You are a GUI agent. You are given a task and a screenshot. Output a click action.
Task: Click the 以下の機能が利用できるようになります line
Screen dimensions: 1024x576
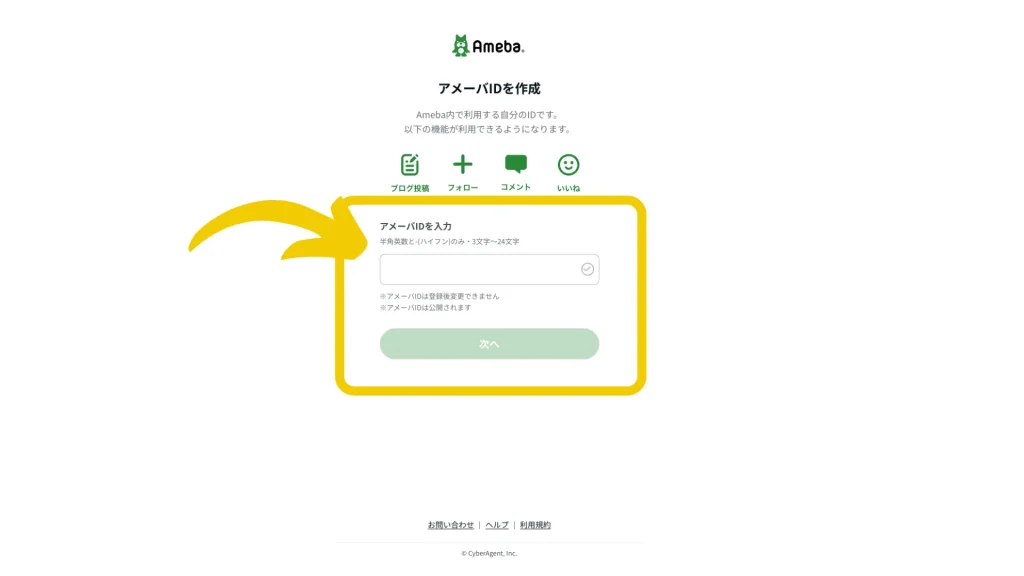487,129
